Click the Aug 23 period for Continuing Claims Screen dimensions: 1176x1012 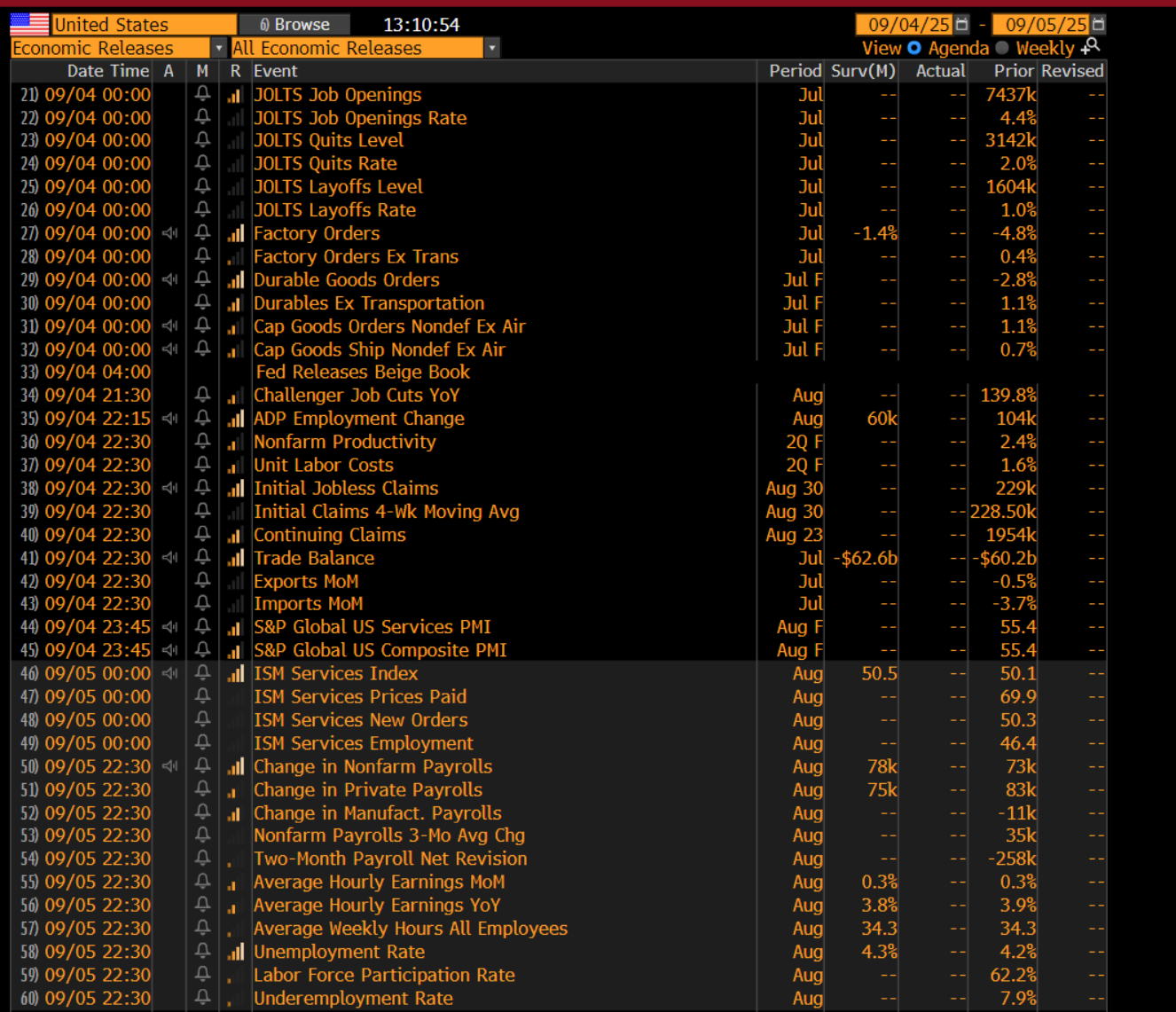click(x=795, y=535)
